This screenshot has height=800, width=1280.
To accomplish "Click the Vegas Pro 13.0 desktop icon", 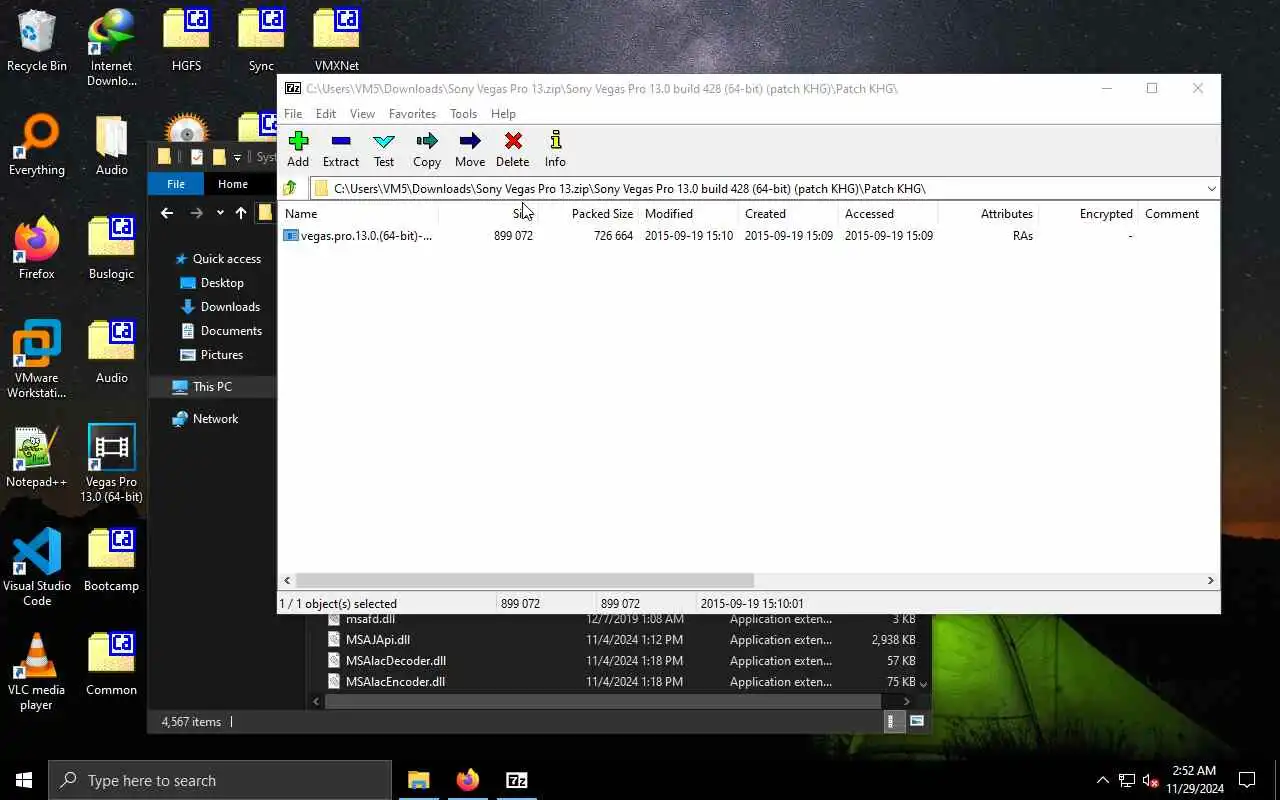I will (x=111, y=465).
